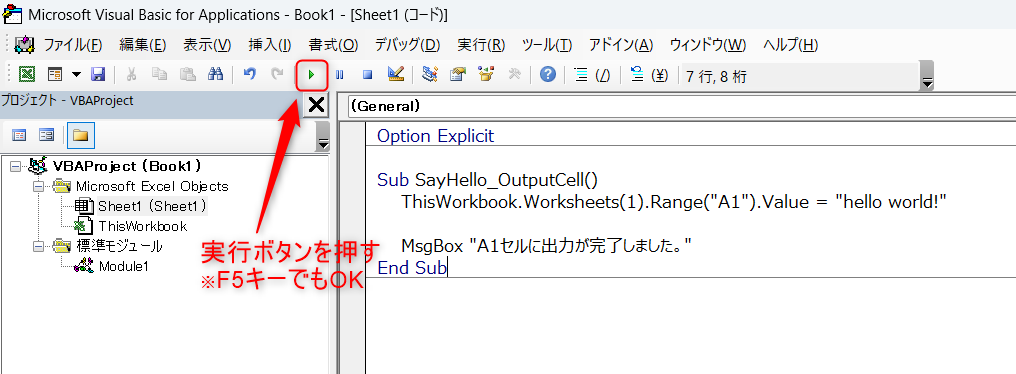
Task: Open Find with the binoculars icon
Action: (x=215, y=75)
